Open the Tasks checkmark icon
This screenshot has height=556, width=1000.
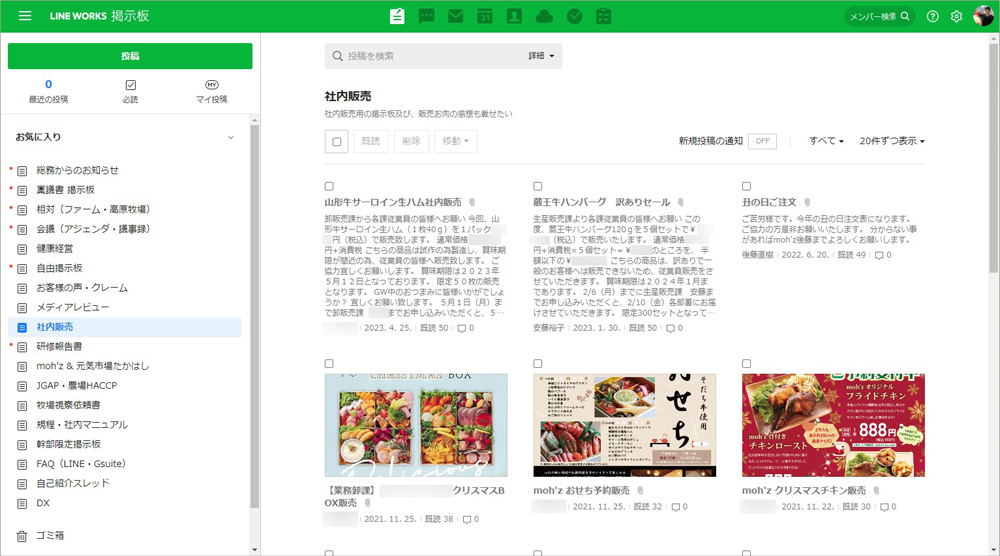click(x=574, y=16)
